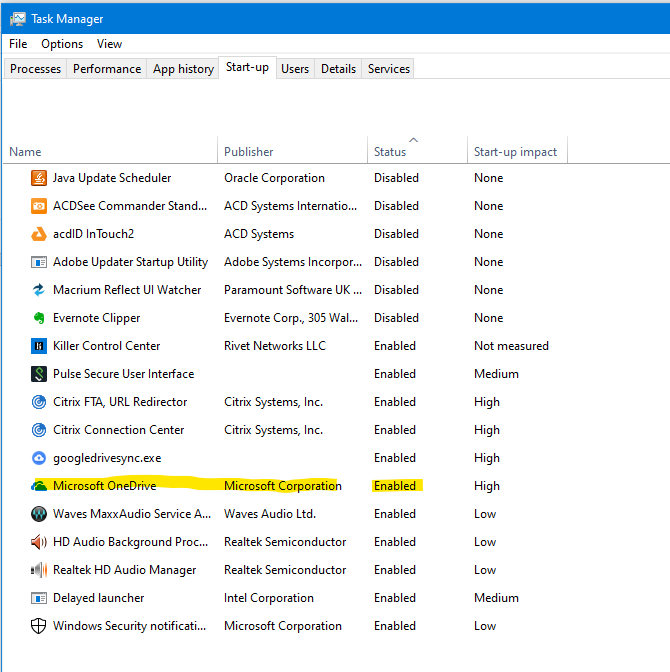Select the Microsoft OneDrive name text
This screenshot has width=670, height=672.
[105, 486]
